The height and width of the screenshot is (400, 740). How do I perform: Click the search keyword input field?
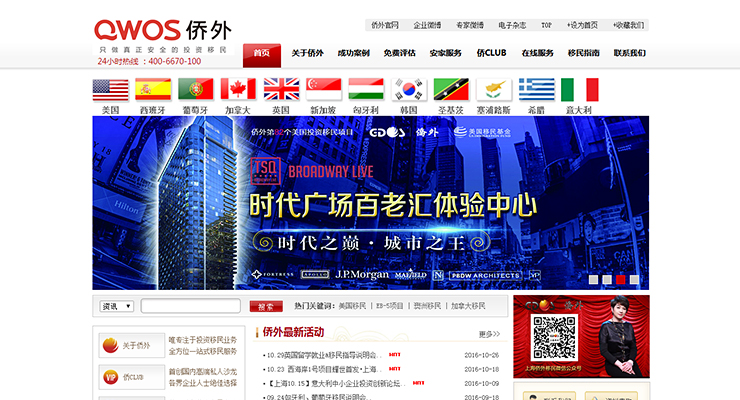(191, 306)
